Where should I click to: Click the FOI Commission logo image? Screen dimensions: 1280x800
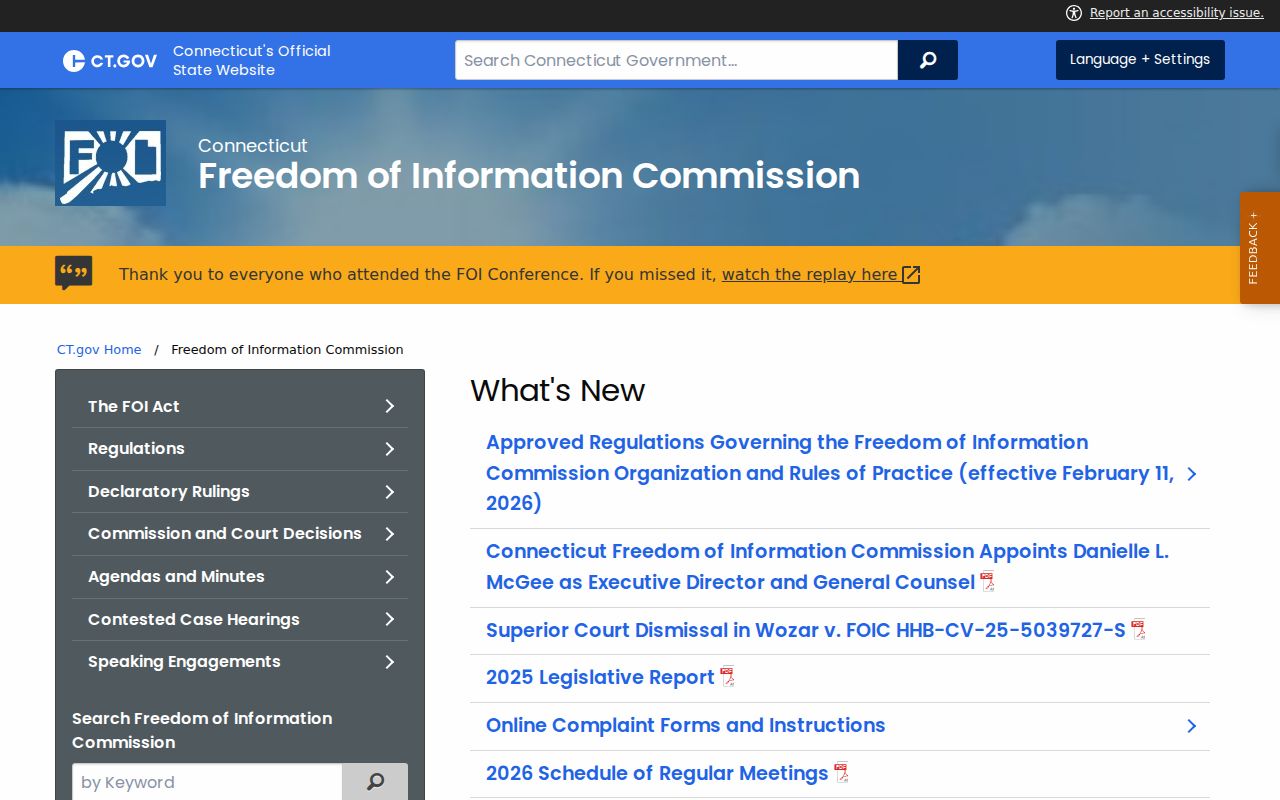[110, 163]
